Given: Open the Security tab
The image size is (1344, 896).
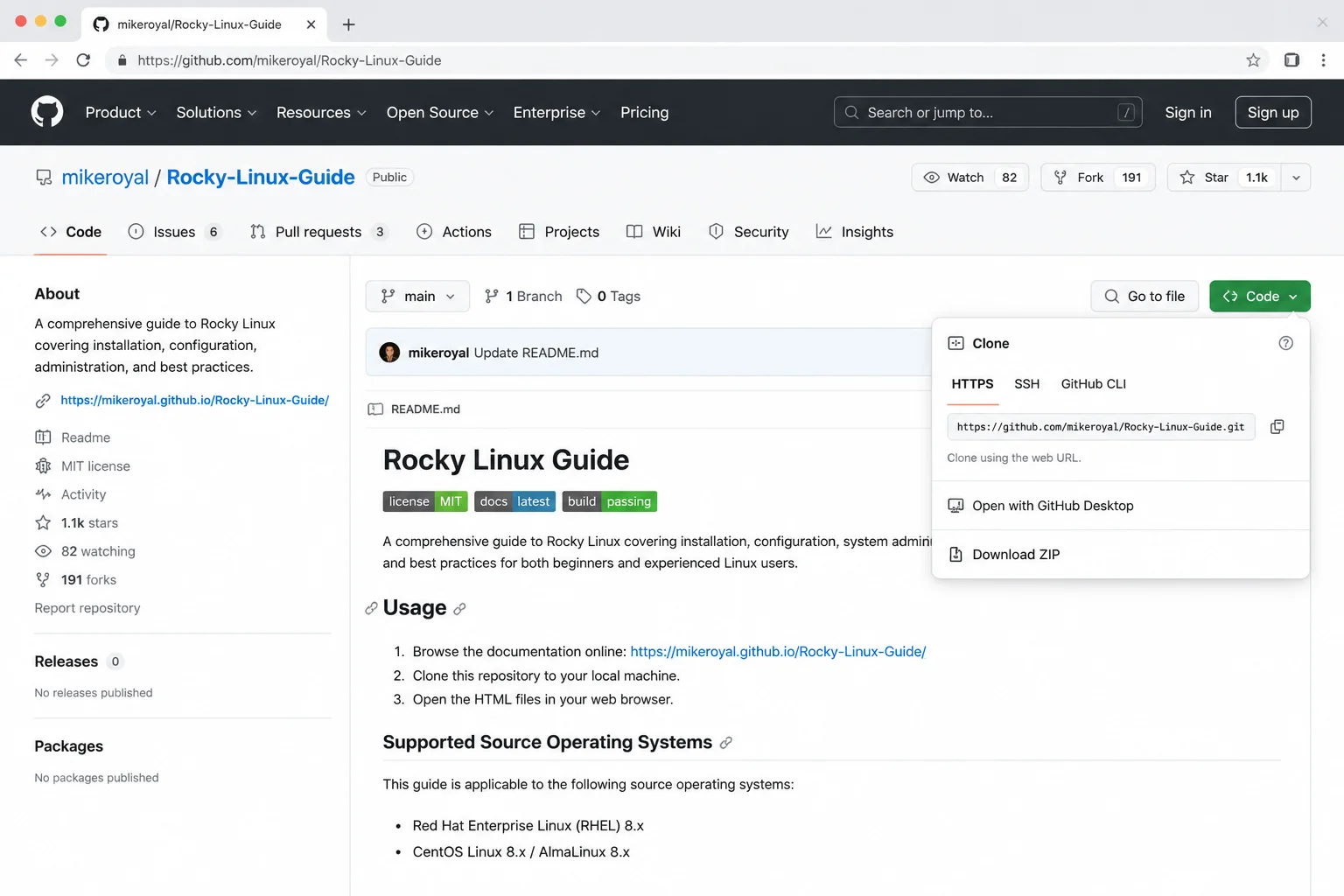Looking at the screenshot, I should click(x=749, y=232).
